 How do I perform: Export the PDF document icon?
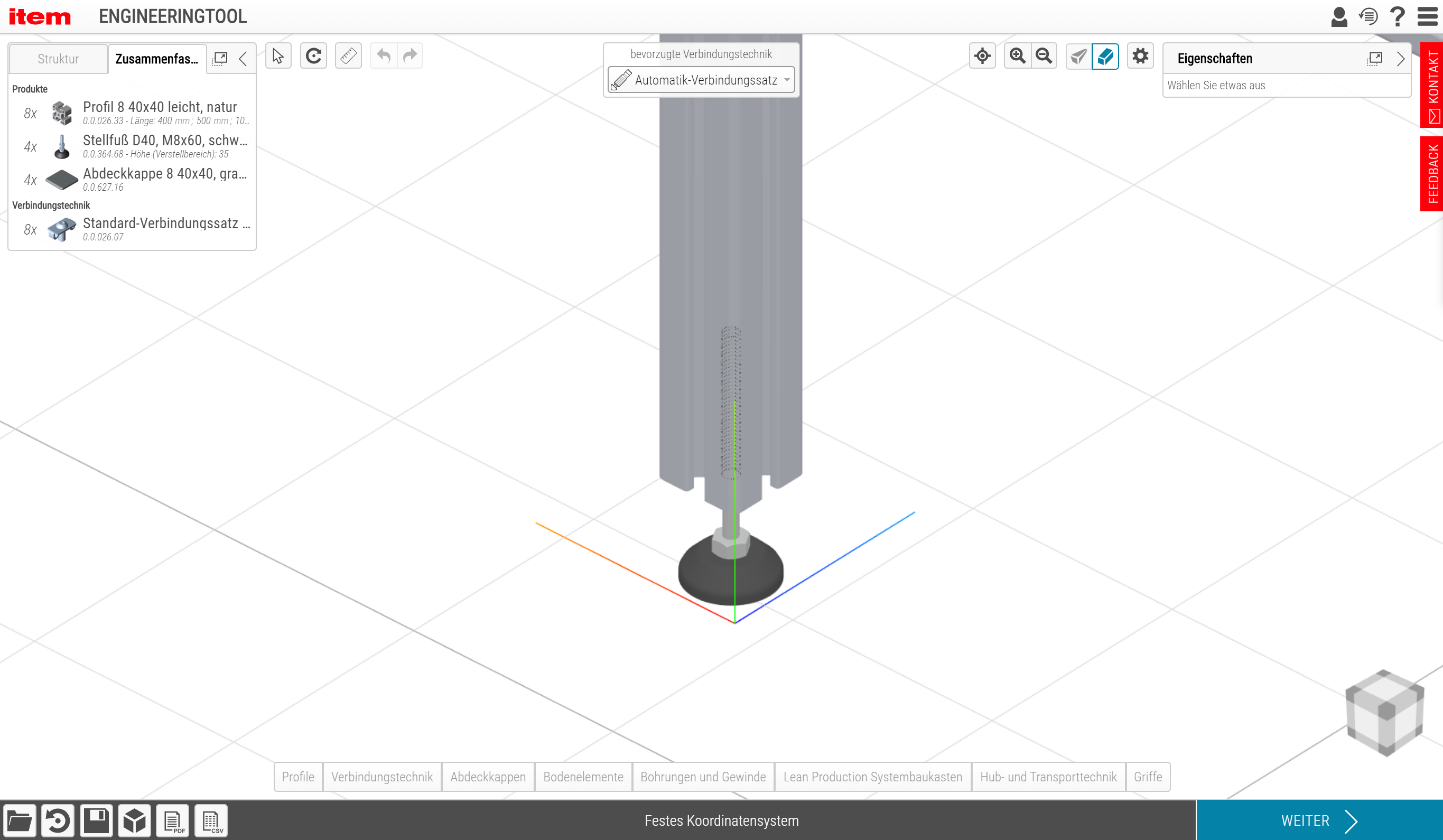(x=173, y=821)
